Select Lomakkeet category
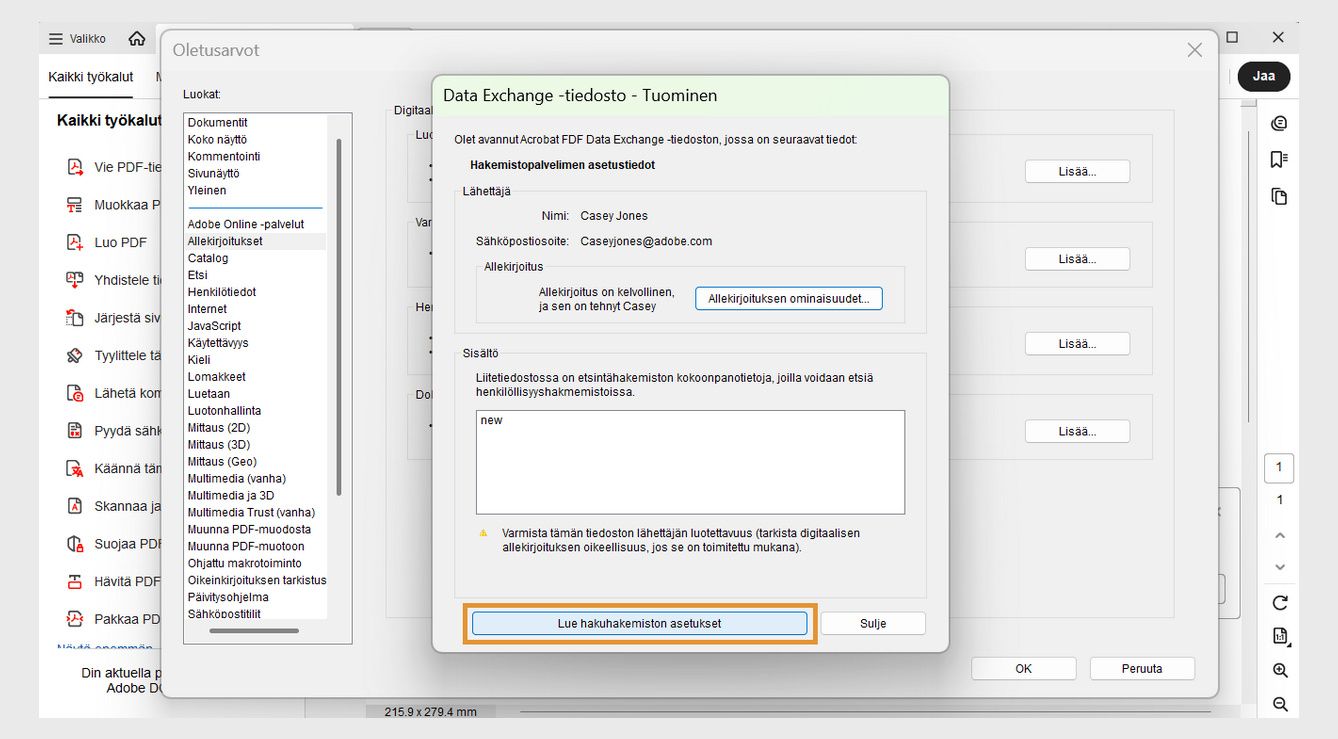The width and height of the screenshot is (1338, 739). [216, 377]
